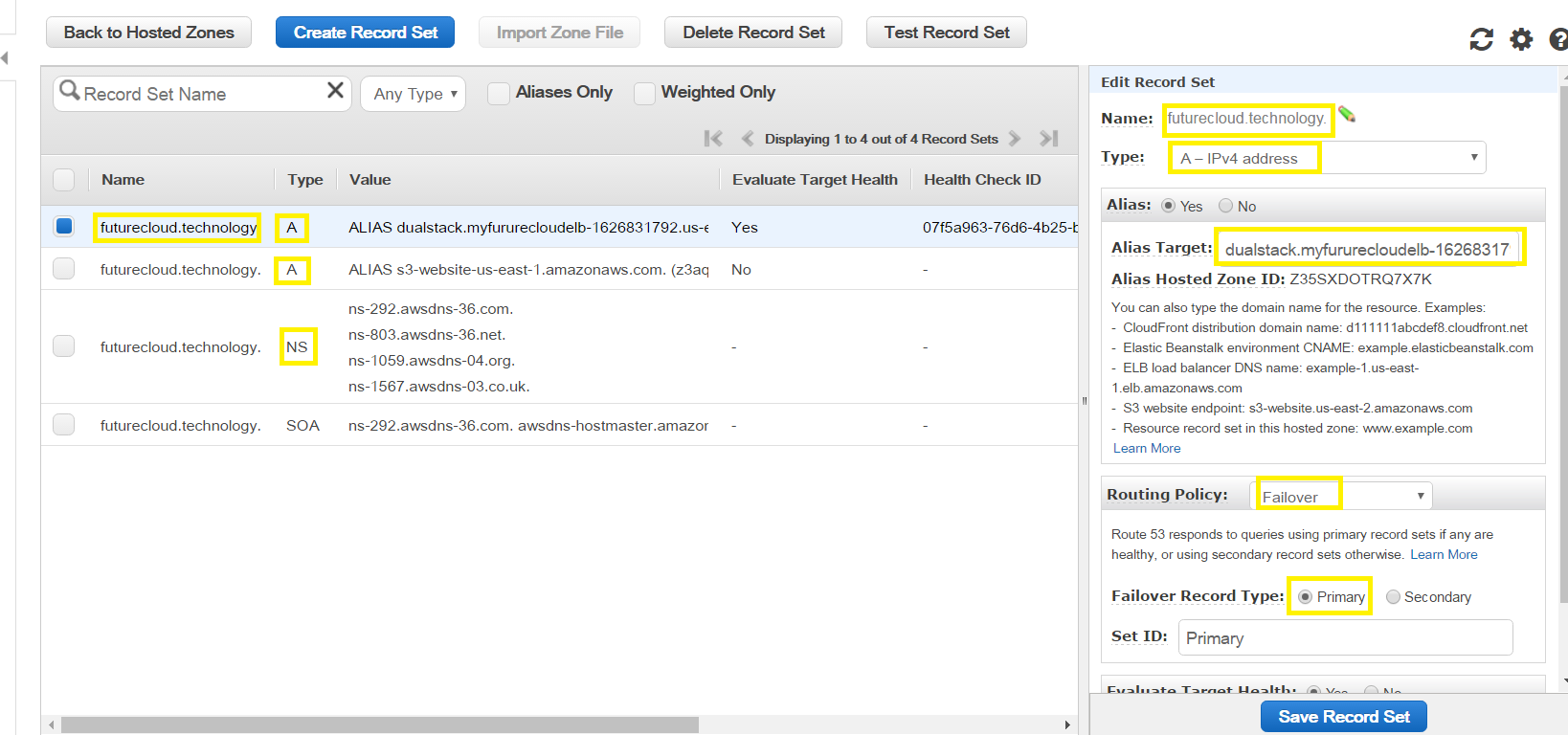
Task: Open the record Type dropdown (A – IPv4 address)
Action: point(1327,158)
